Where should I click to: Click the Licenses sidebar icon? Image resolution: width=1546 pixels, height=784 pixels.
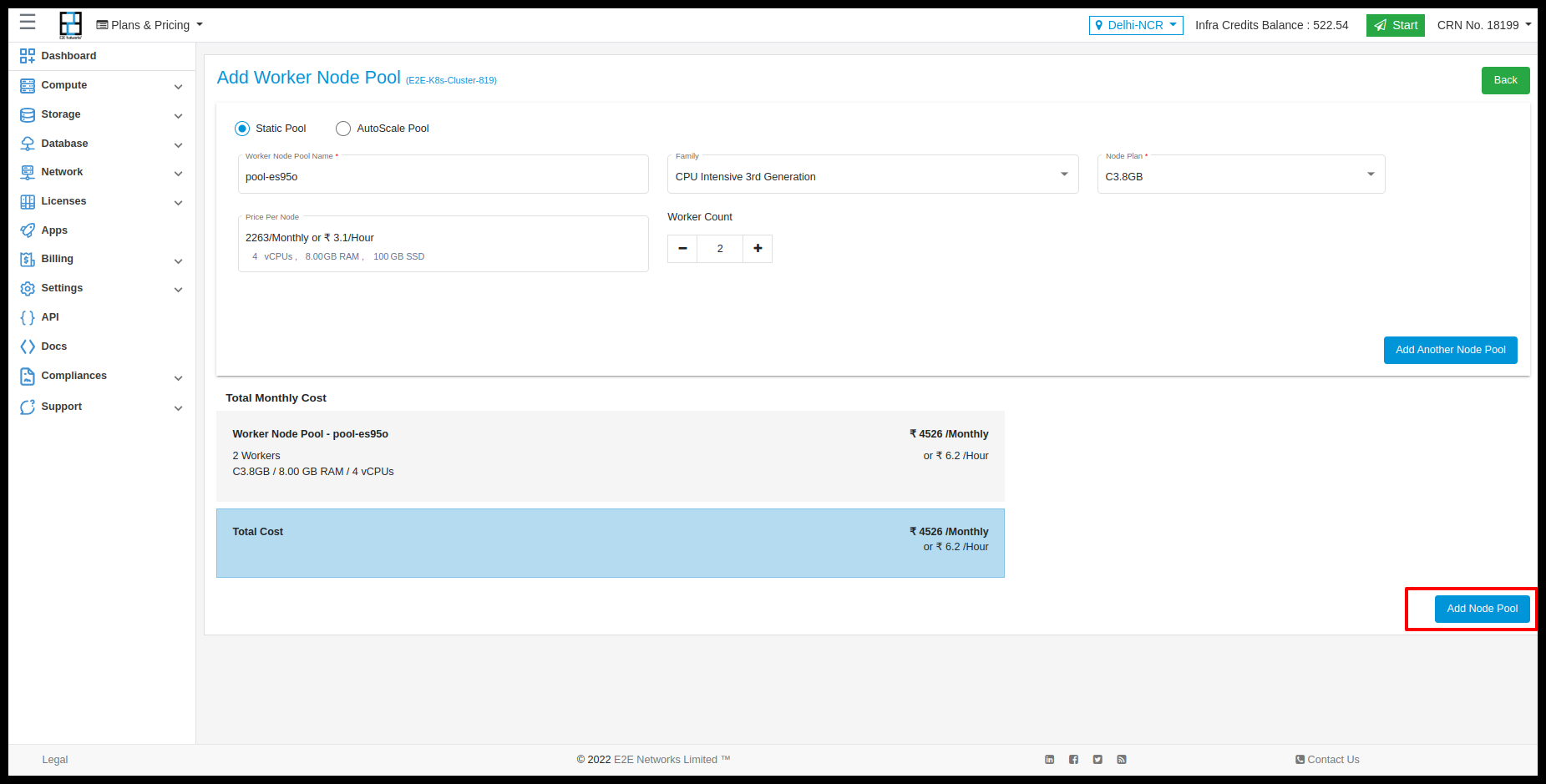pos(28,201)
